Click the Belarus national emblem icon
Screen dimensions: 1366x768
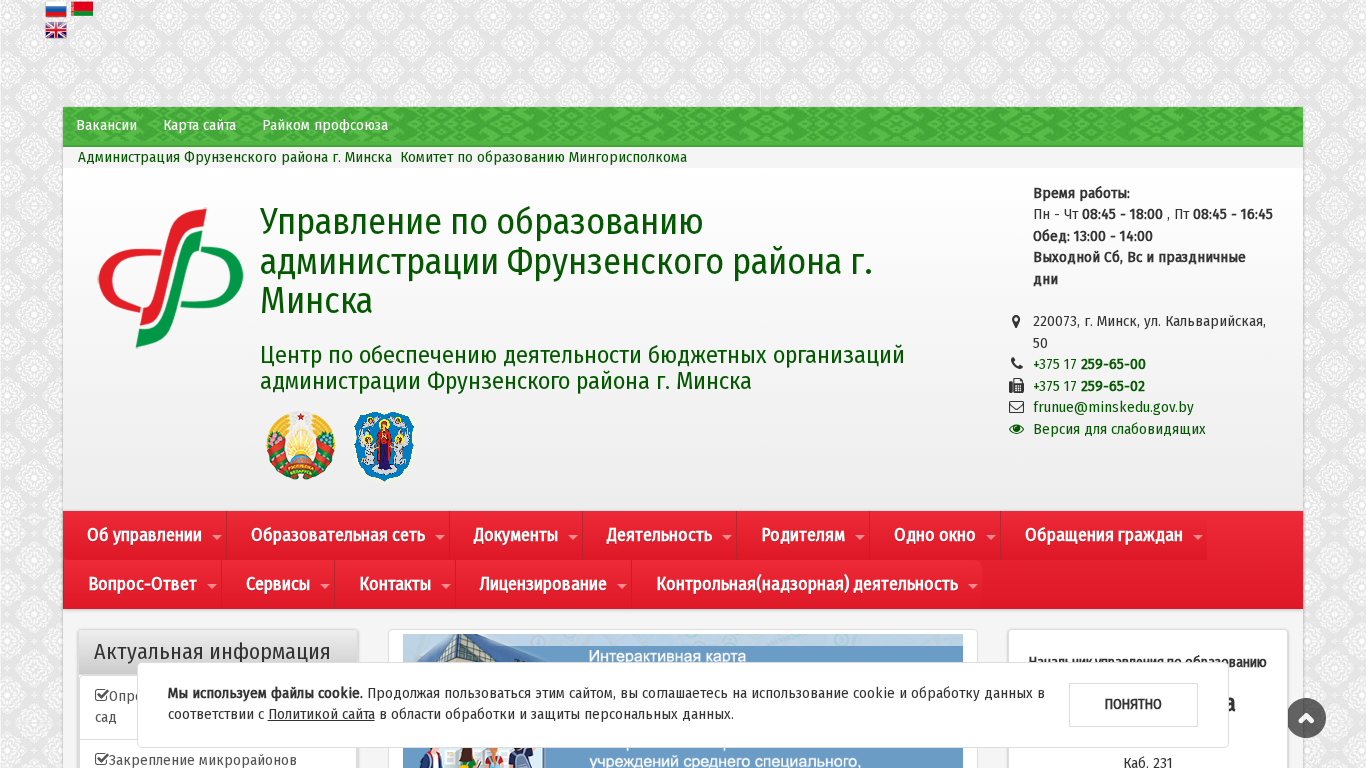click(x=300, y=446)
